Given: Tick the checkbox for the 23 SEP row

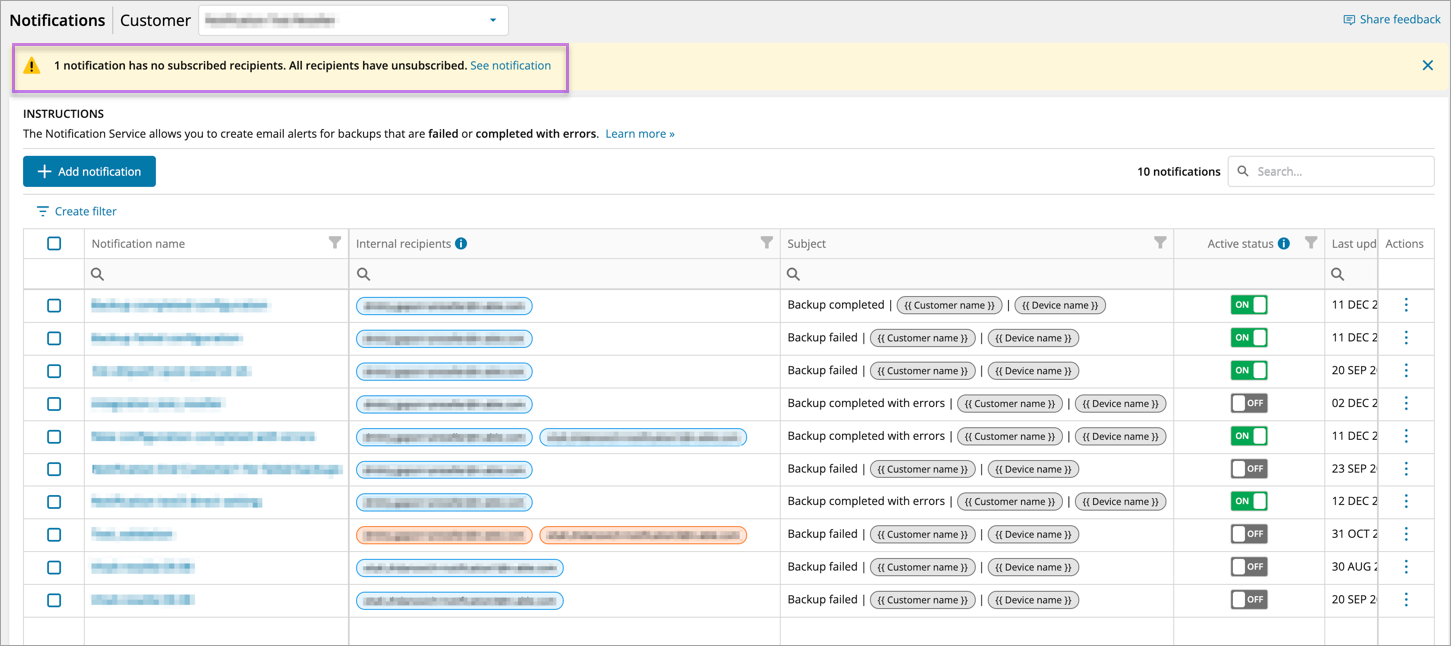Looking at the screenshot, I should (x=54, y=469).
